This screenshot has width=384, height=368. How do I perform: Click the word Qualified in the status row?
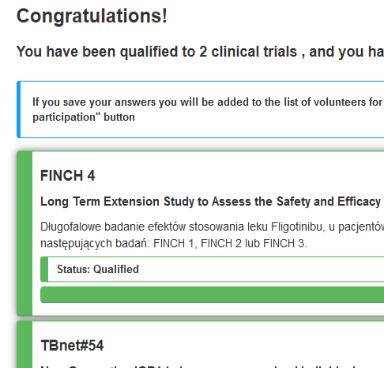[x=116, y=269]
